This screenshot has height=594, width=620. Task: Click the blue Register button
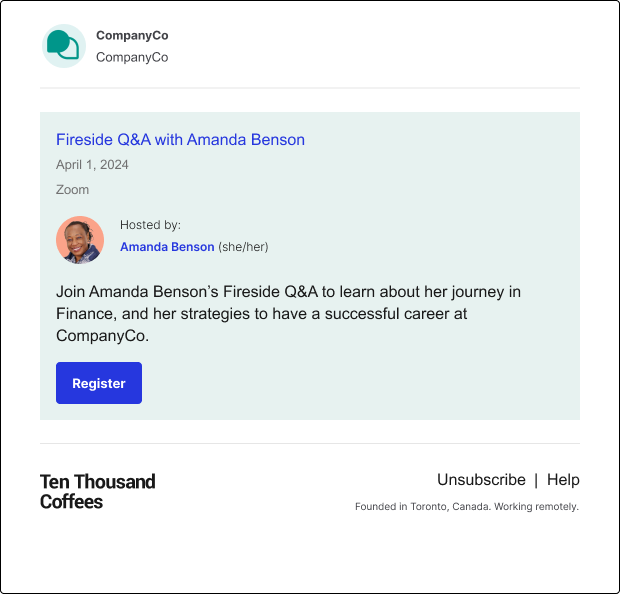point(99,383)
